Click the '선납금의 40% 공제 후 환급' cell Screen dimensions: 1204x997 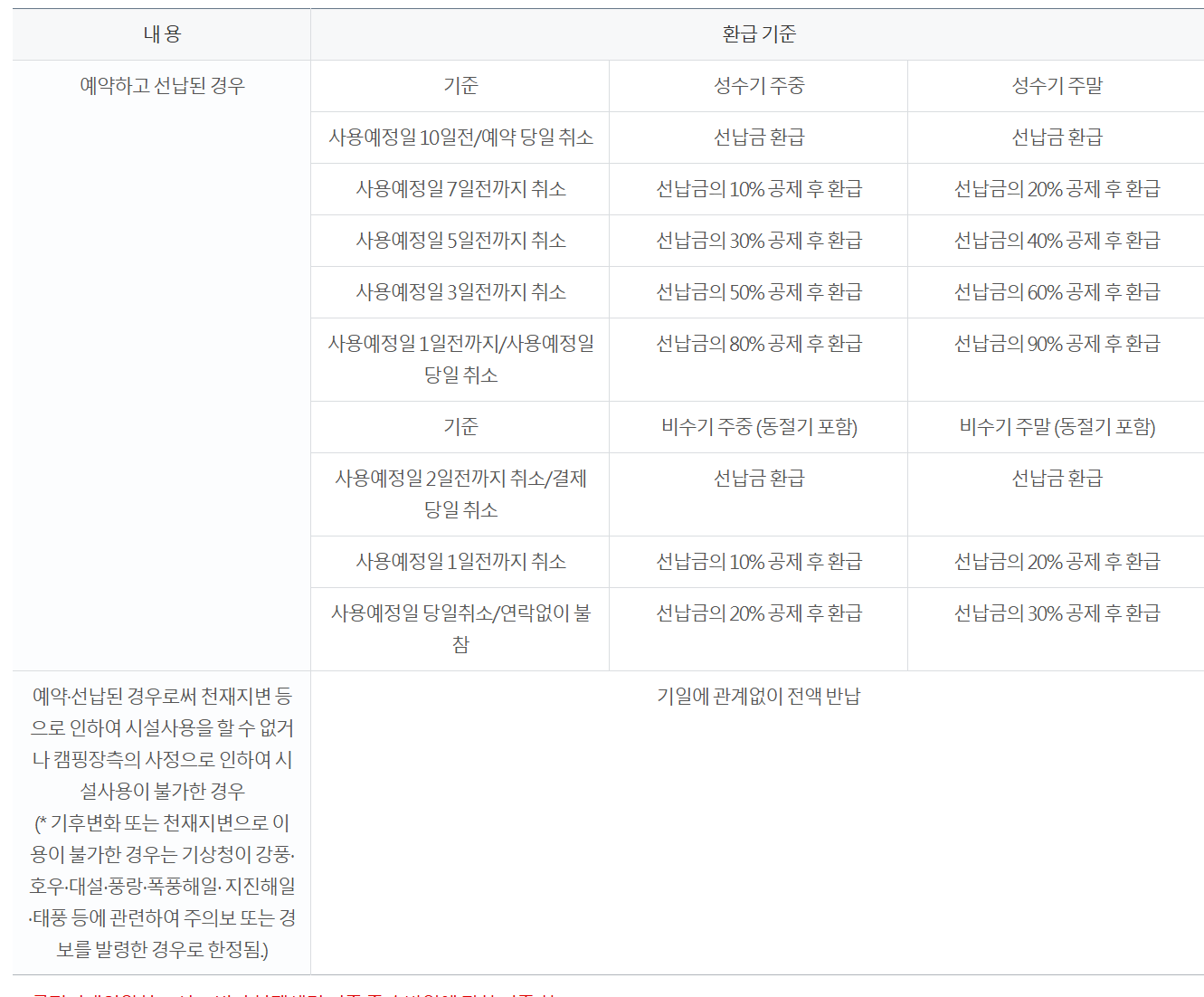[1057, 241]
